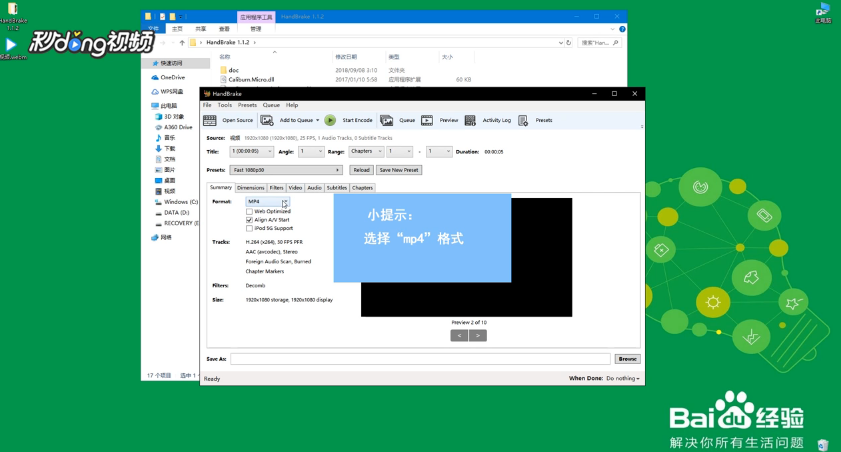Expand the Add to Queue dropdown arrow
841x452 pixels.
click(318, 121)
